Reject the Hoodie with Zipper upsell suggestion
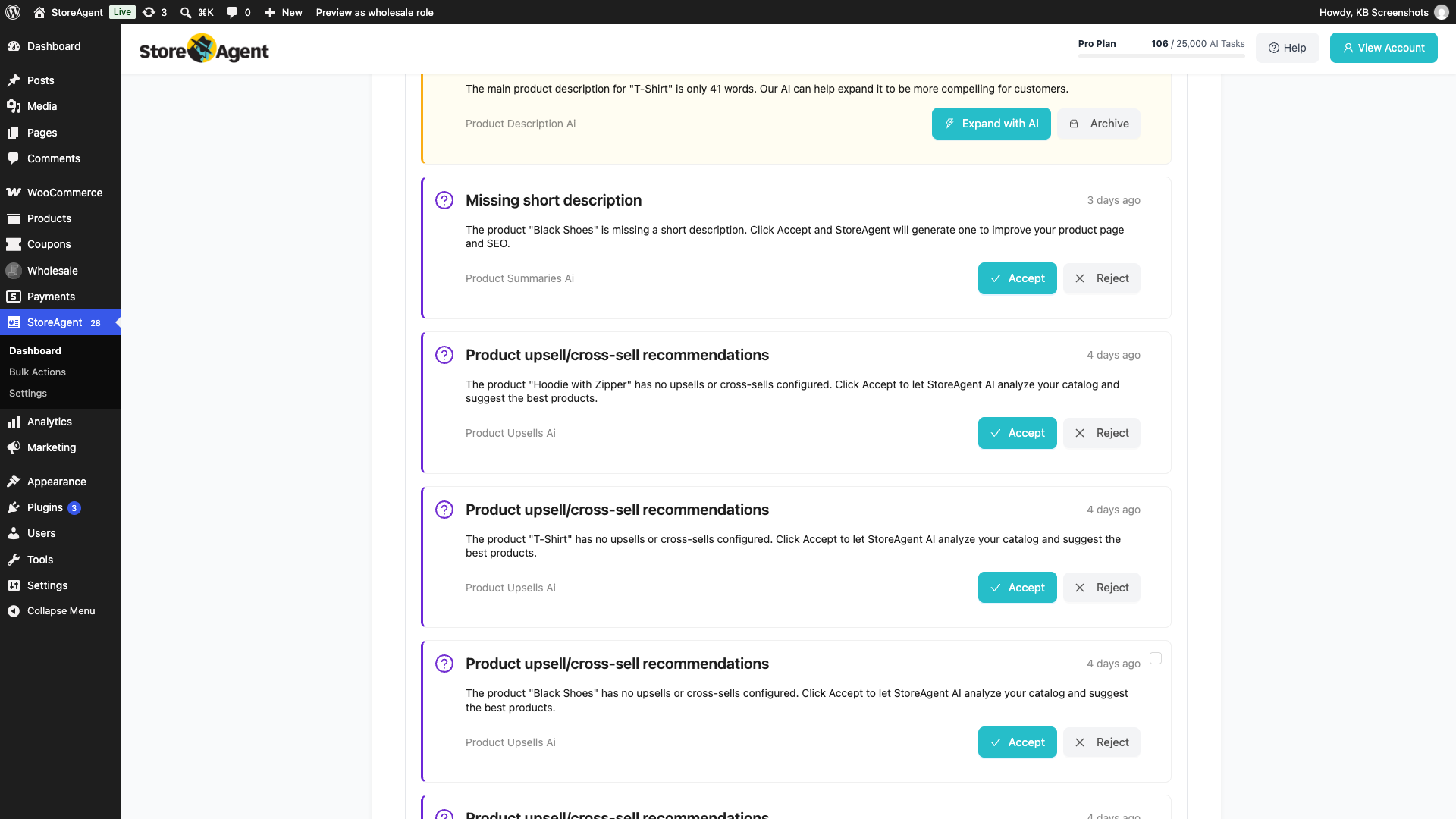The image size is (1456, 819). point(1101,433)
